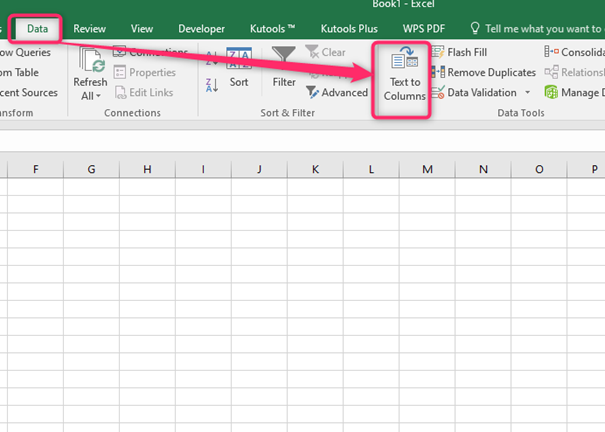
Task: Click the Remove Duplicates label
Action: click(492, 73)
